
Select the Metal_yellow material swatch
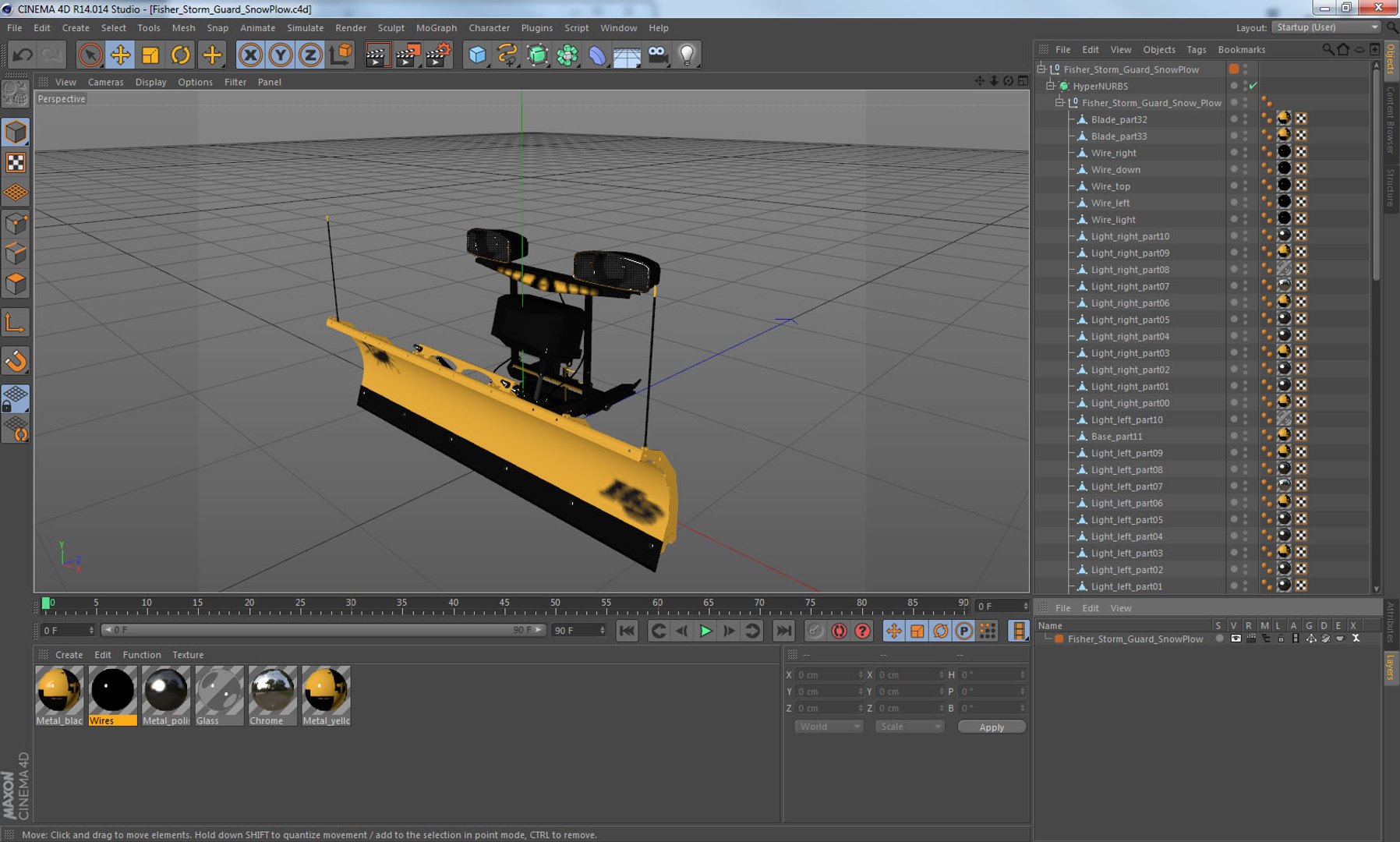tap(326, 695)
